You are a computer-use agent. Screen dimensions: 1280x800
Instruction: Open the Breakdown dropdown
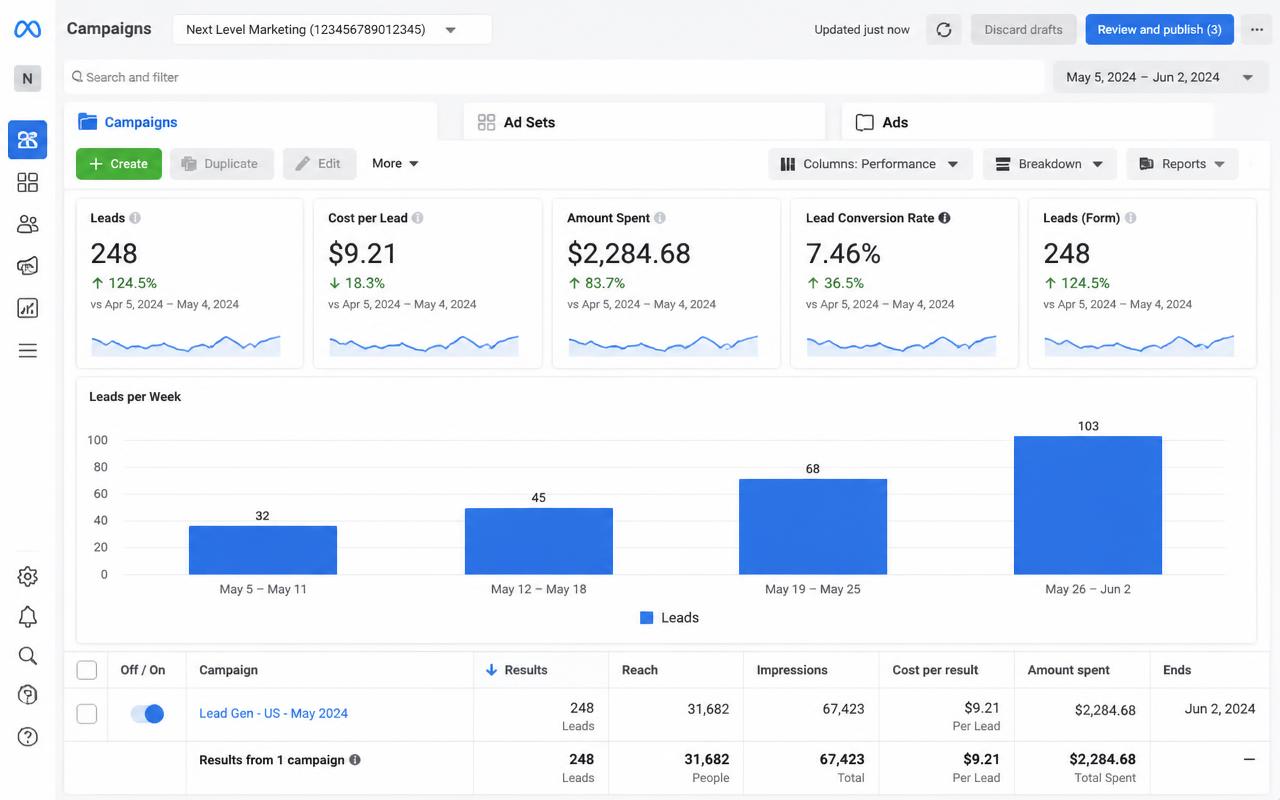1050,164
